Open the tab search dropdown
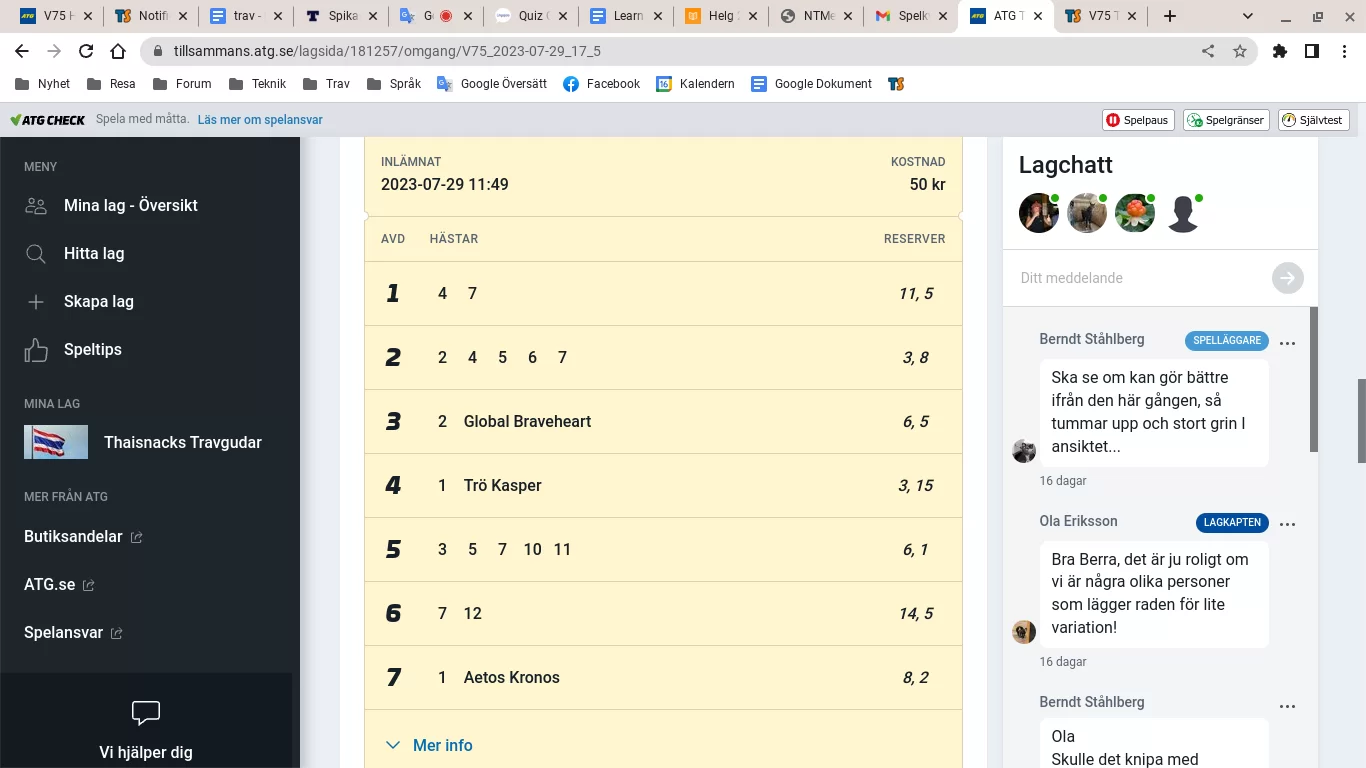Image resolution: width=1366 pixels, height=768 pixels. click(x=1248, y=16)
